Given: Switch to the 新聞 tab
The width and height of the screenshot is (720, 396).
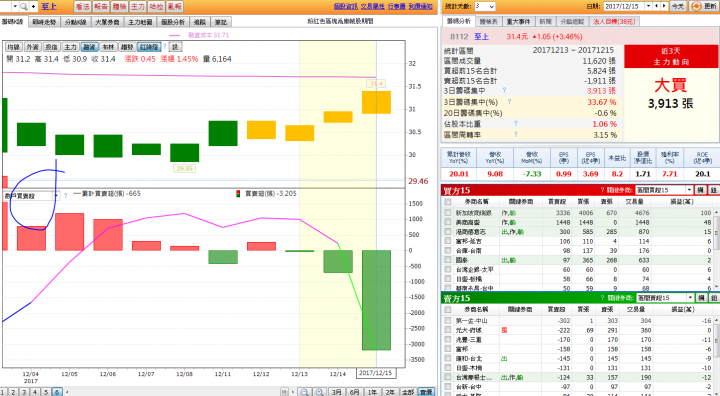Looking at the screenshot, I should tap(546, 22).
